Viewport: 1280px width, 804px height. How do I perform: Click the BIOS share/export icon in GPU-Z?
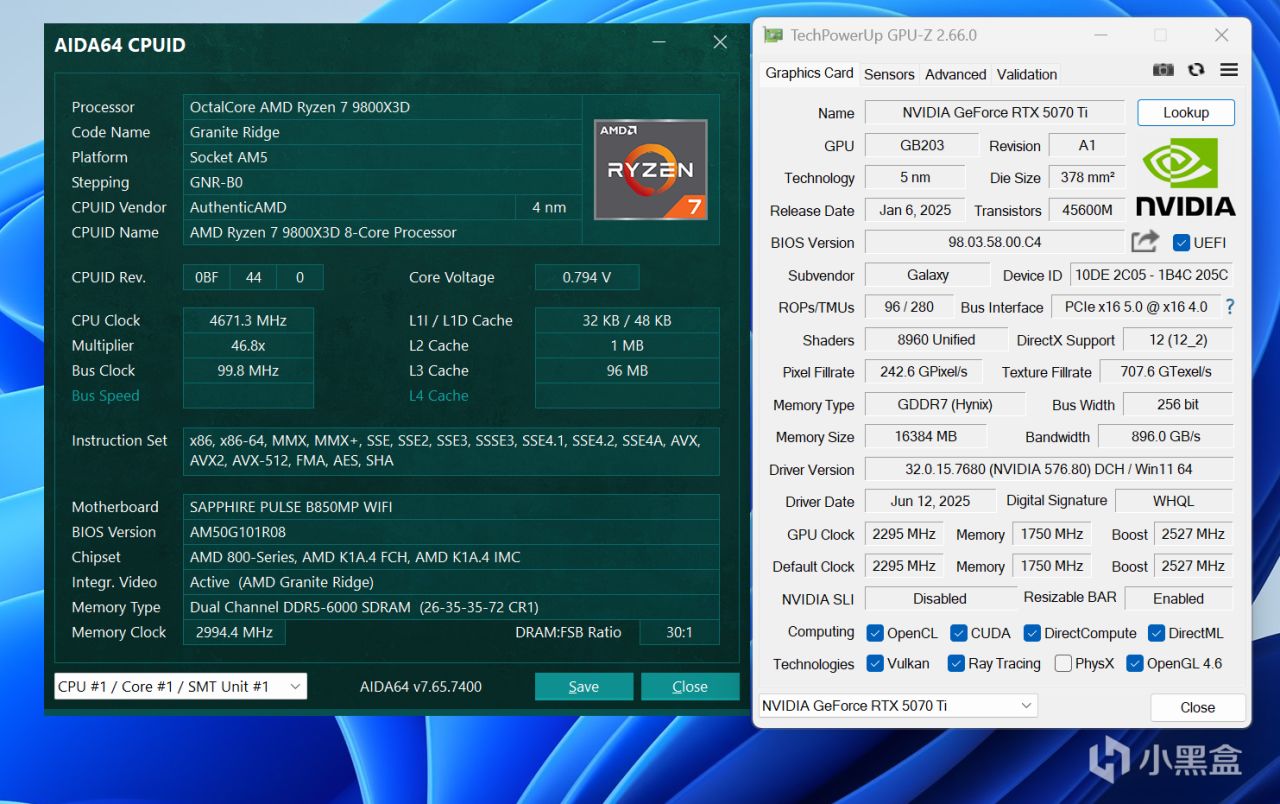click(1145, 242)
